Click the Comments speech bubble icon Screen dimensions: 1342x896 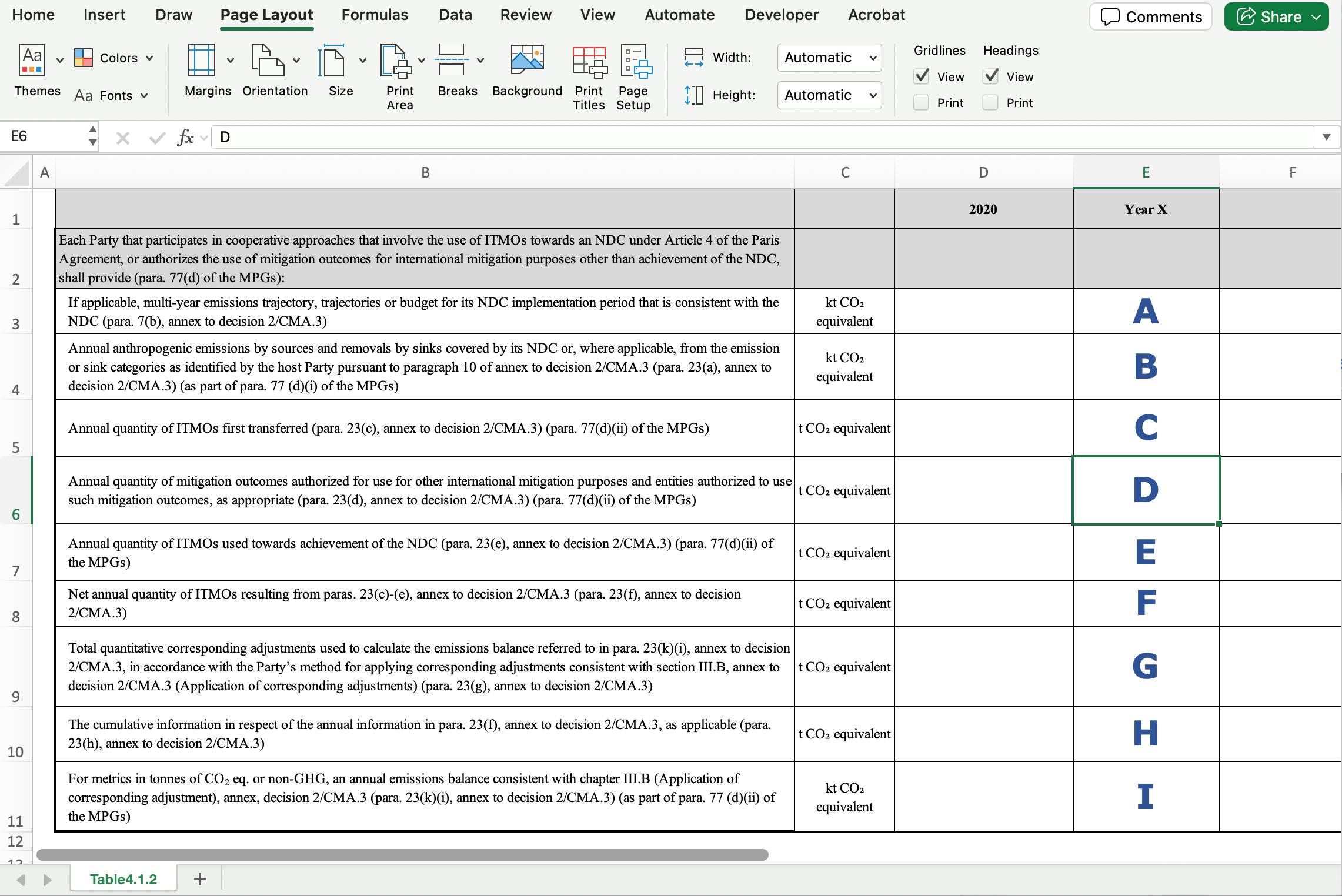click(1110, 17)
